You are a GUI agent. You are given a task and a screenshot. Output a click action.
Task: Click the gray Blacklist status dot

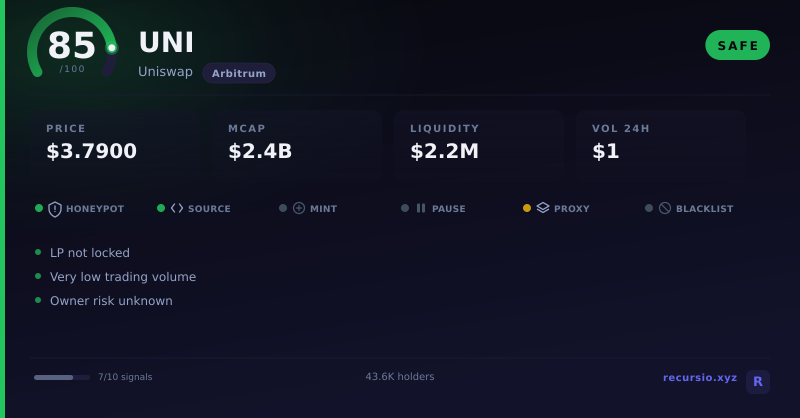[x=649, y=208]
